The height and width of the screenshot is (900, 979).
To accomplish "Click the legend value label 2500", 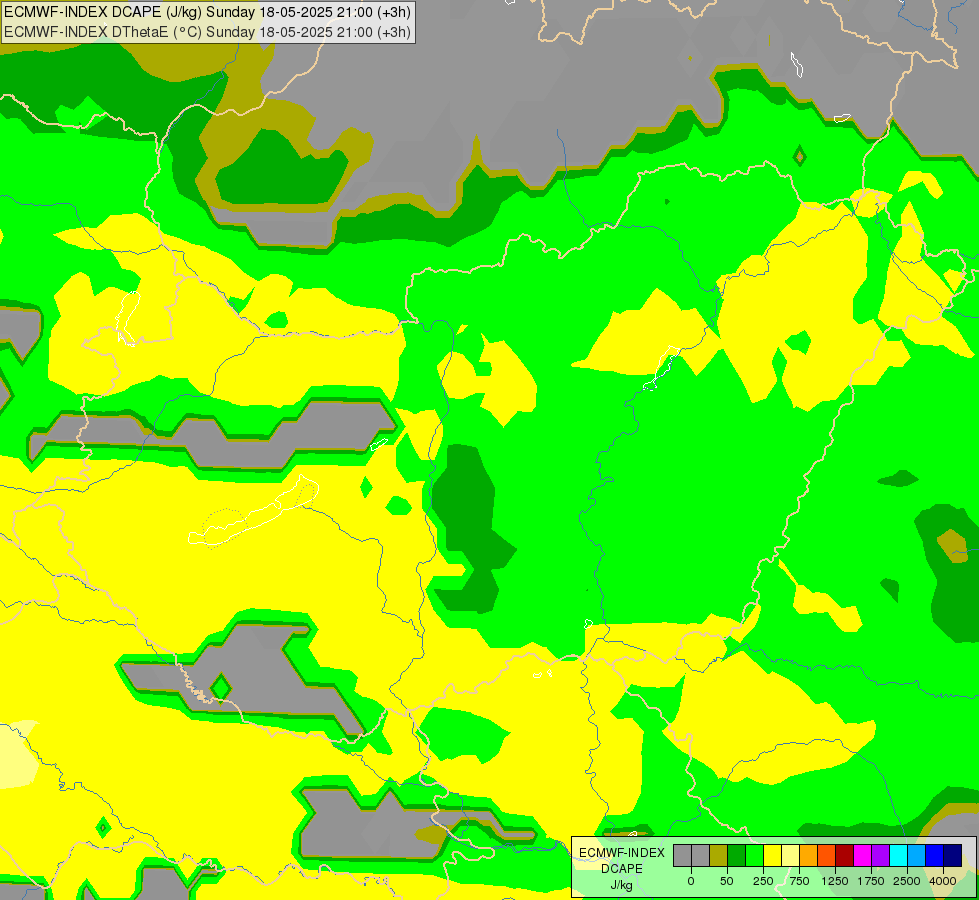I will tap(907, 881).
